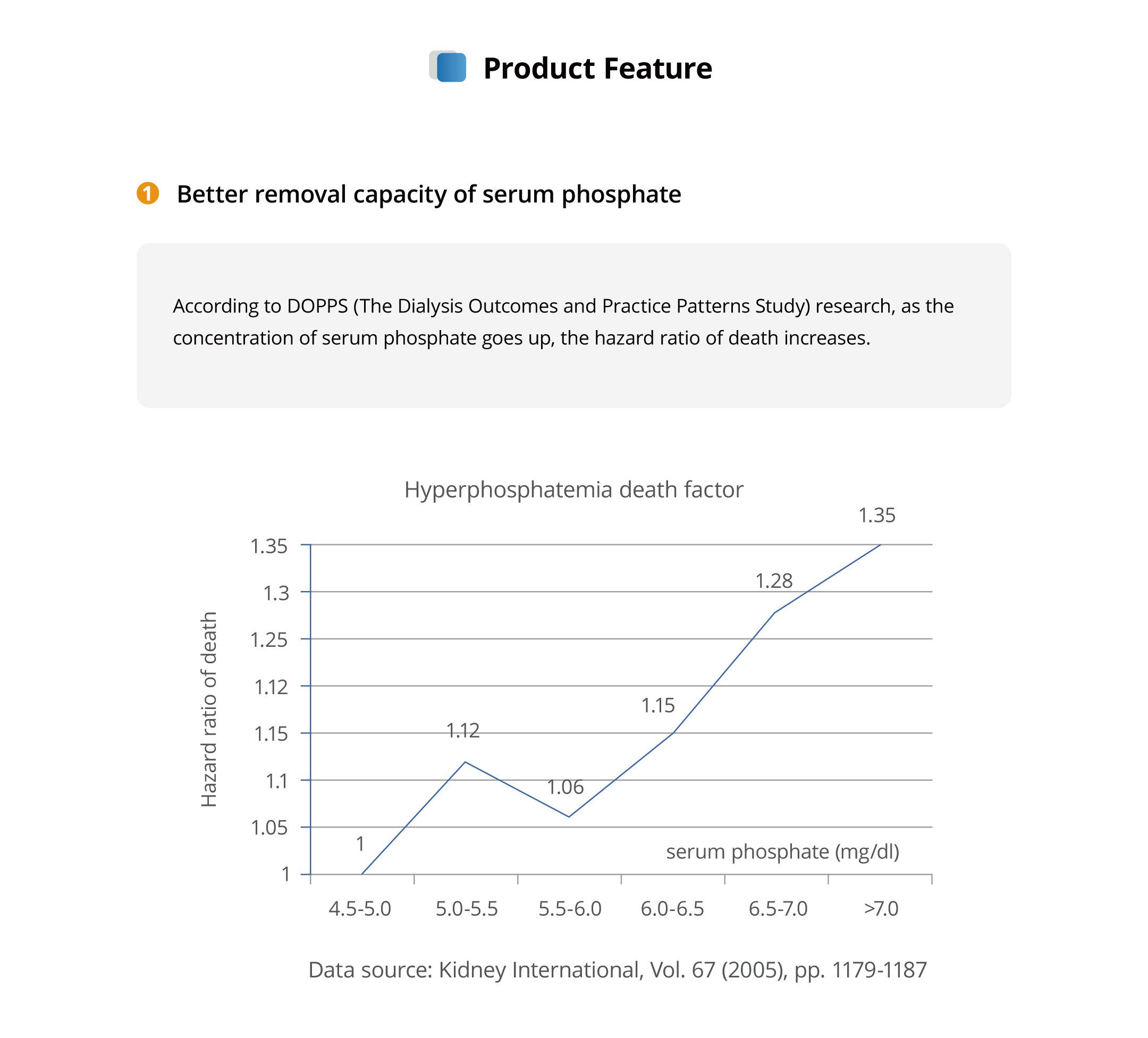Viewport: 1148px width, 1038px height.
Task: Click the 1.06 data point label
Action: (565, 787)
